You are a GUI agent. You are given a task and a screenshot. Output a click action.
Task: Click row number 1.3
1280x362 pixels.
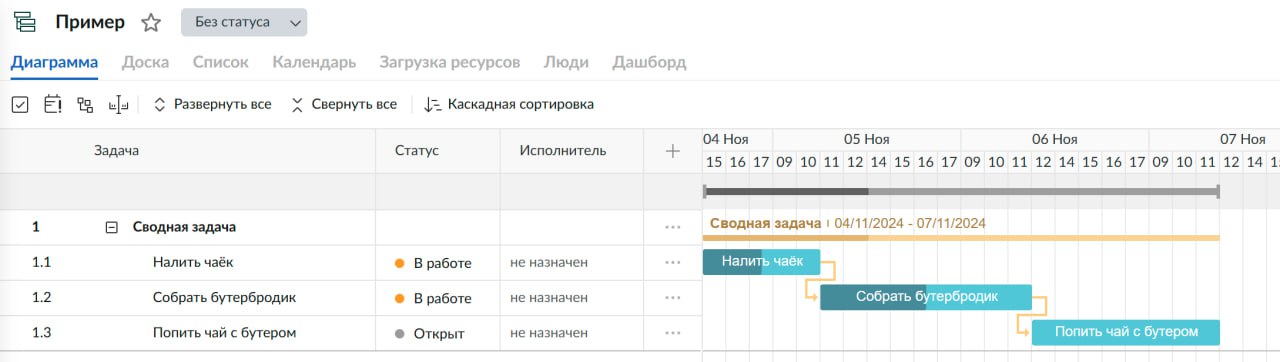pos(41,333)
